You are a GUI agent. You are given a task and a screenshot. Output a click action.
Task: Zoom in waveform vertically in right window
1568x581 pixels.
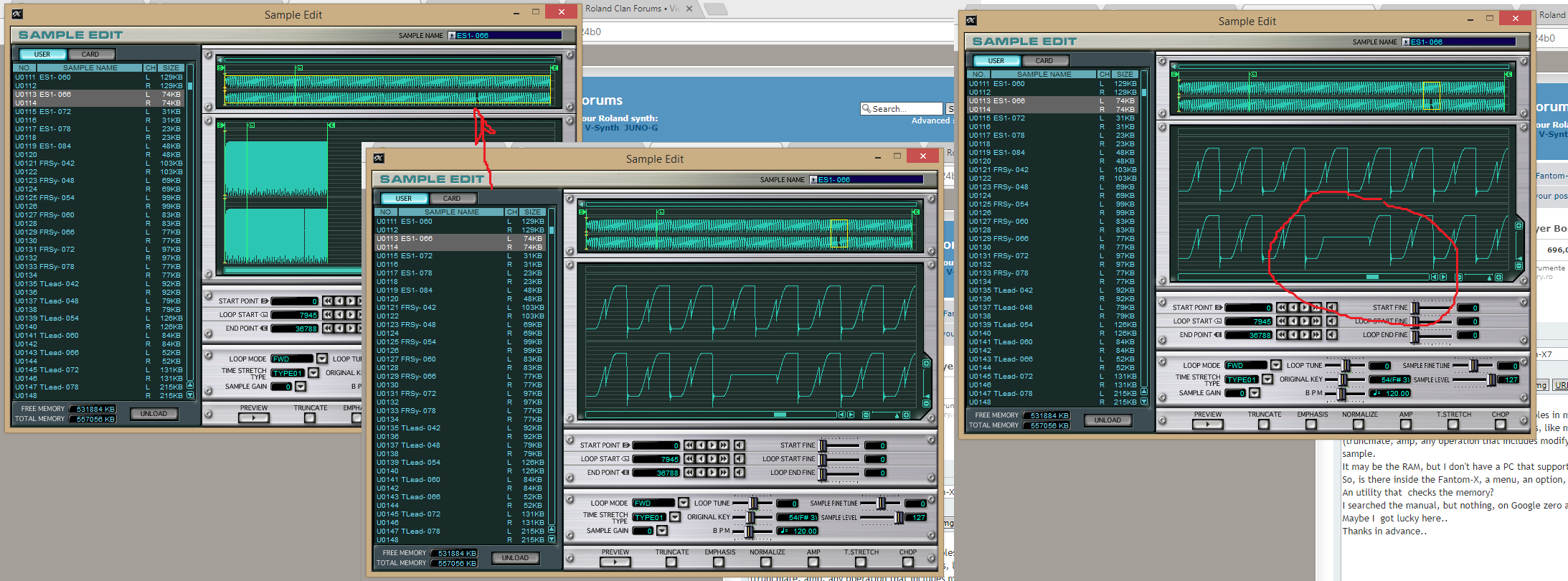pos(1519,226)
